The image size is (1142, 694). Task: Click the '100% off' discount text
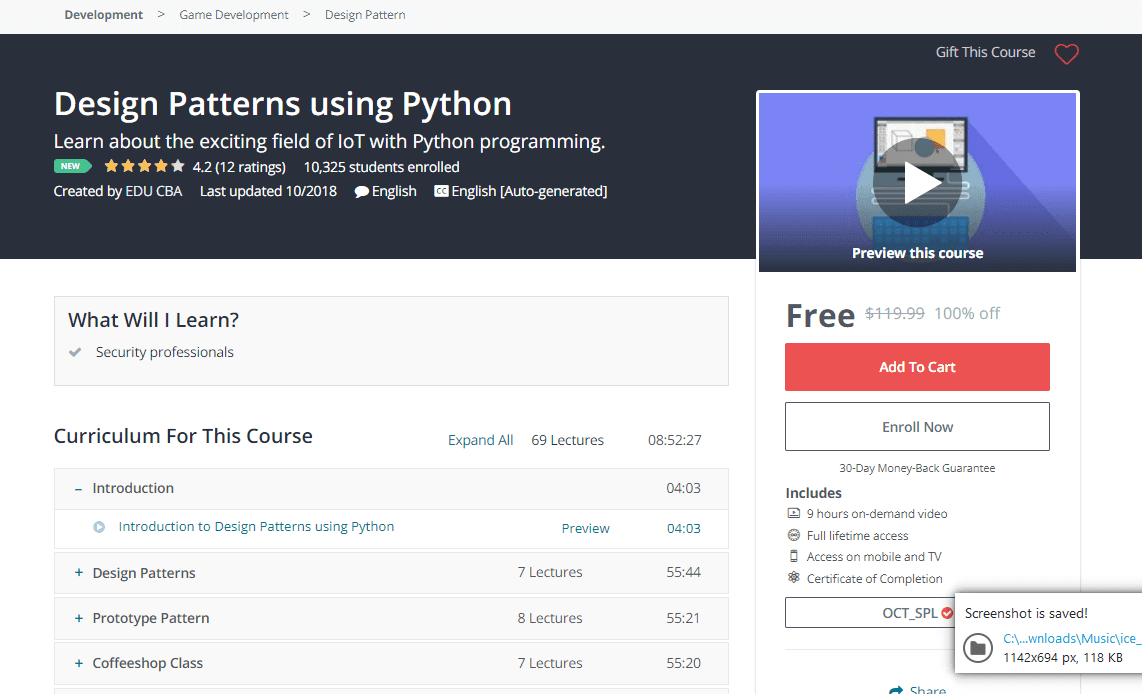pyautogui.click(x=967, y=313)
